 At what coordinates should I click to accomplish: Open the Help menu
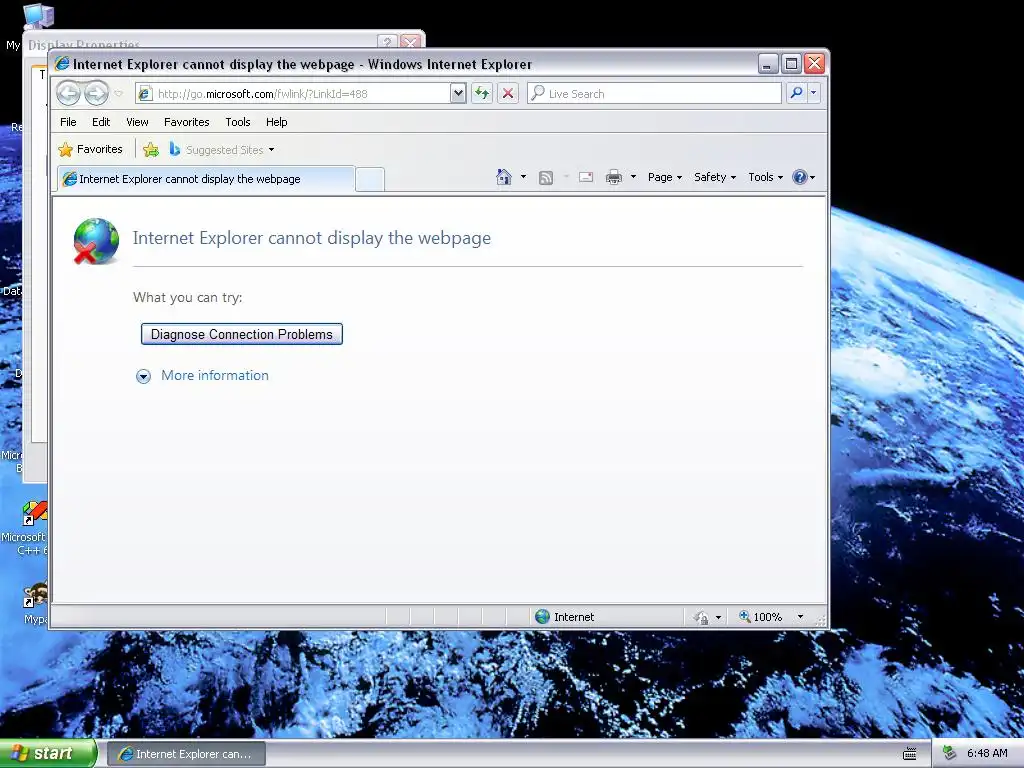(x=276, y=122)
